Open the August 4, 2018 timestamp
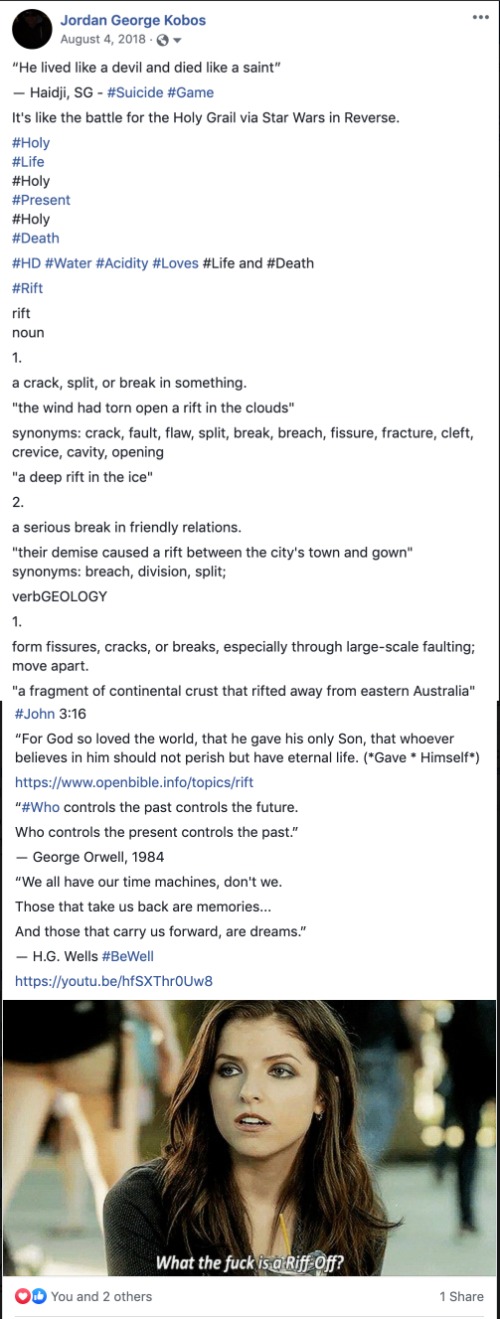 [x=103, y=40]
